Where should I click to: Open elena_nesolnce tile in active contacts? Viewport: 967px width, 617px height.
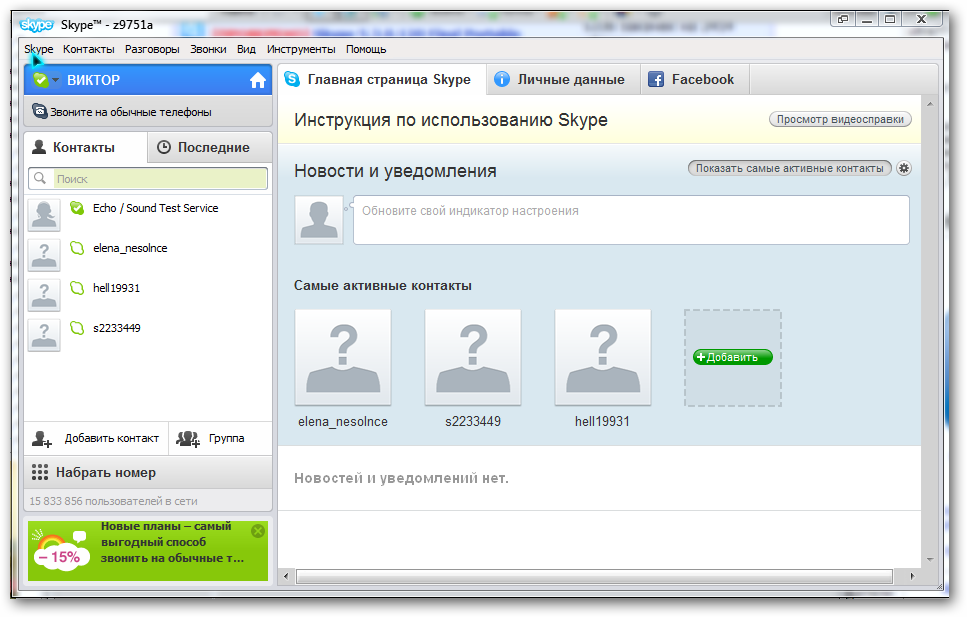point(343,358)
